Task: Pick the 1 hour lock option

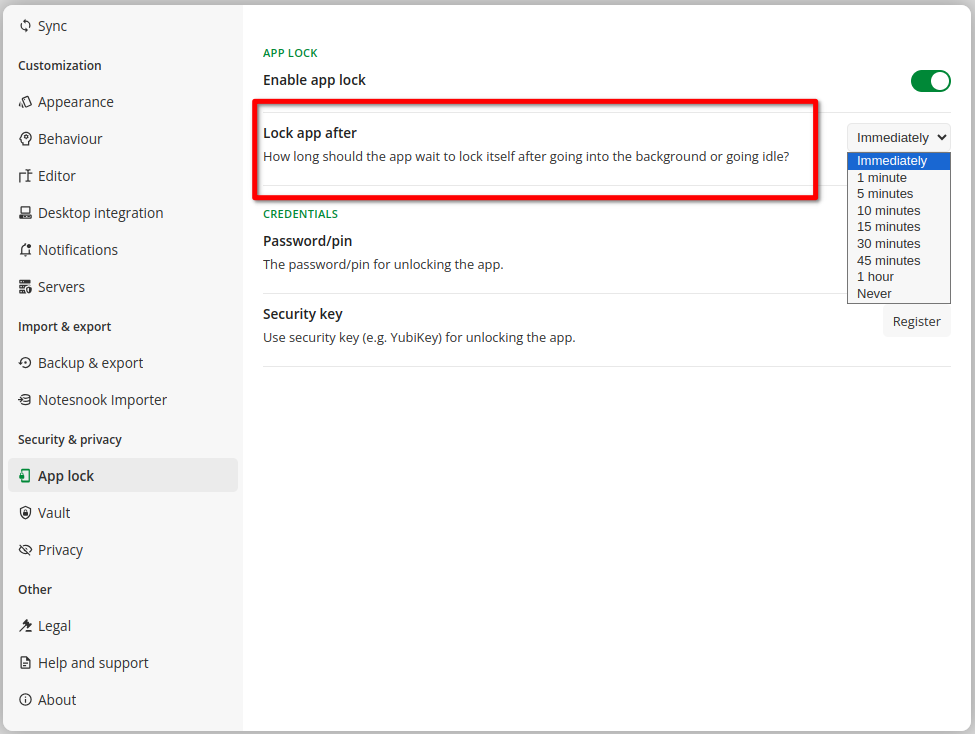Action: [x=876, y=277]
